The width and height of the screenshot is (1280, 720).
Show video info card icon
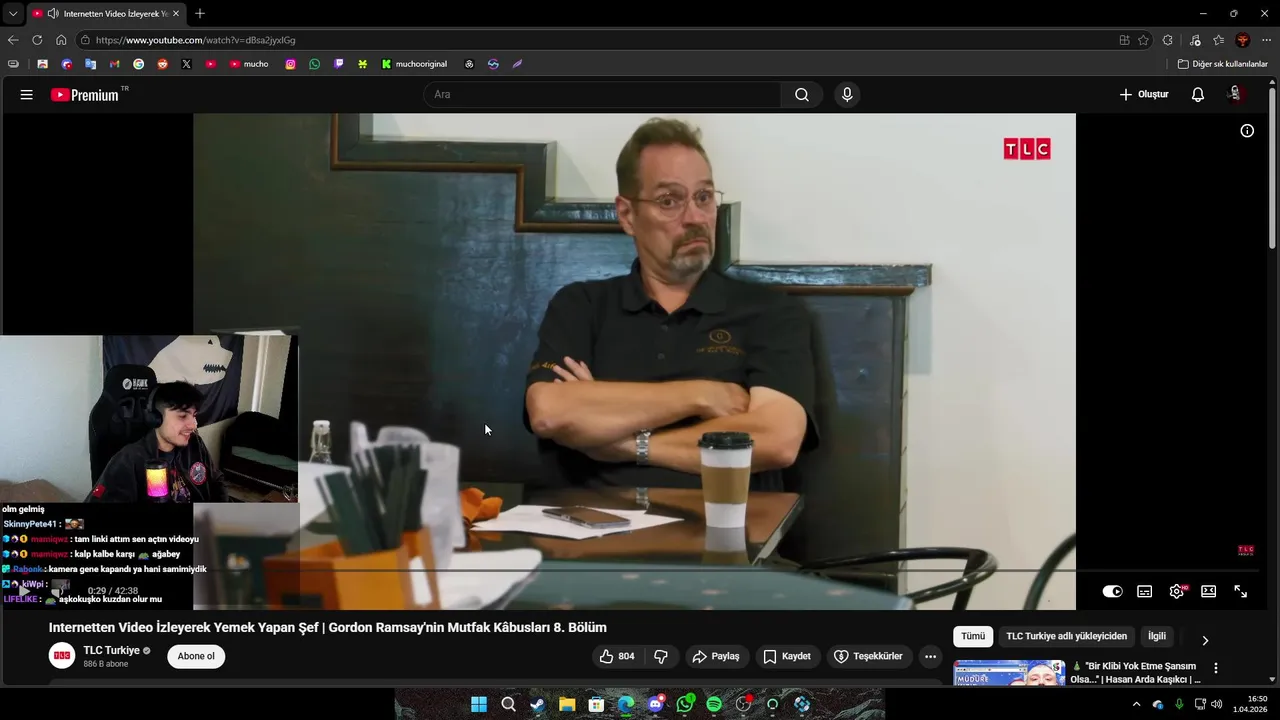coord(1247,131)
